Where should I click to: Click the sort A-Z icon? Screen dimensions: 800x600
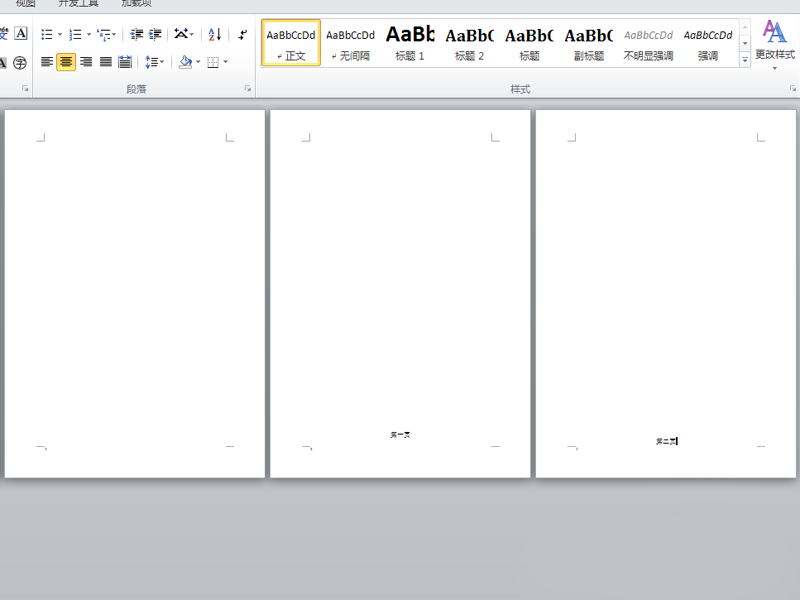[x=214, y=34]
